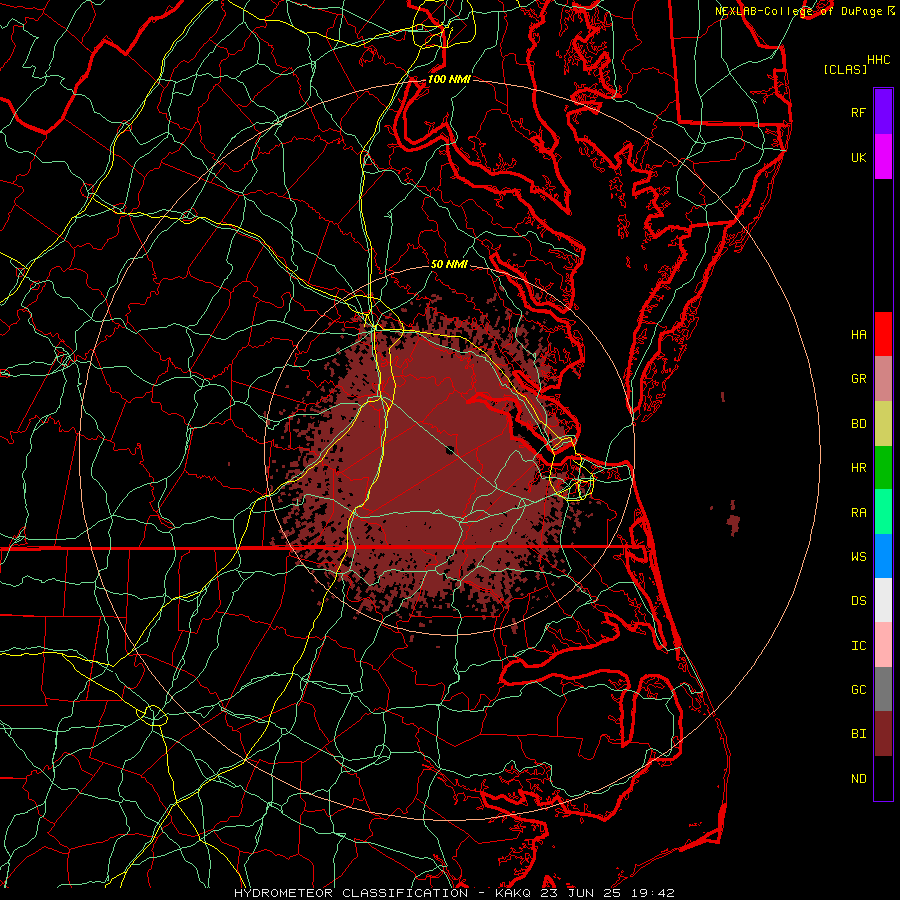Viewport: 900px width, 900px height.
Task: Click the HYDROMETEOR CLASSIFICATION title text
Action: coord(351,893)
